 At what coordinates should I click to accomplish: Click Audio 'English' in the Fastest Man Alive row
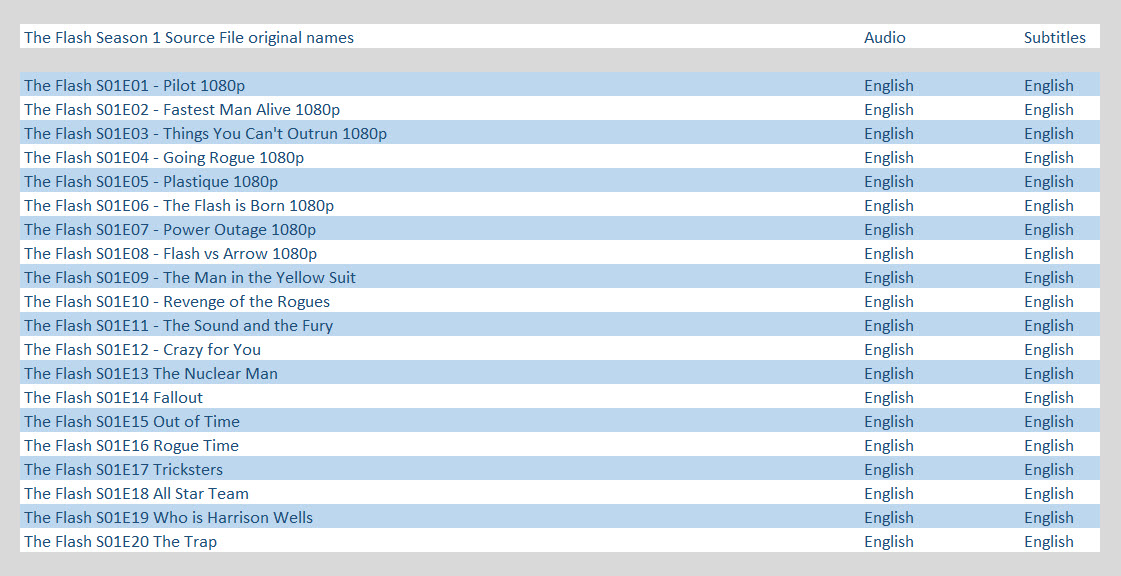[889, 110]
